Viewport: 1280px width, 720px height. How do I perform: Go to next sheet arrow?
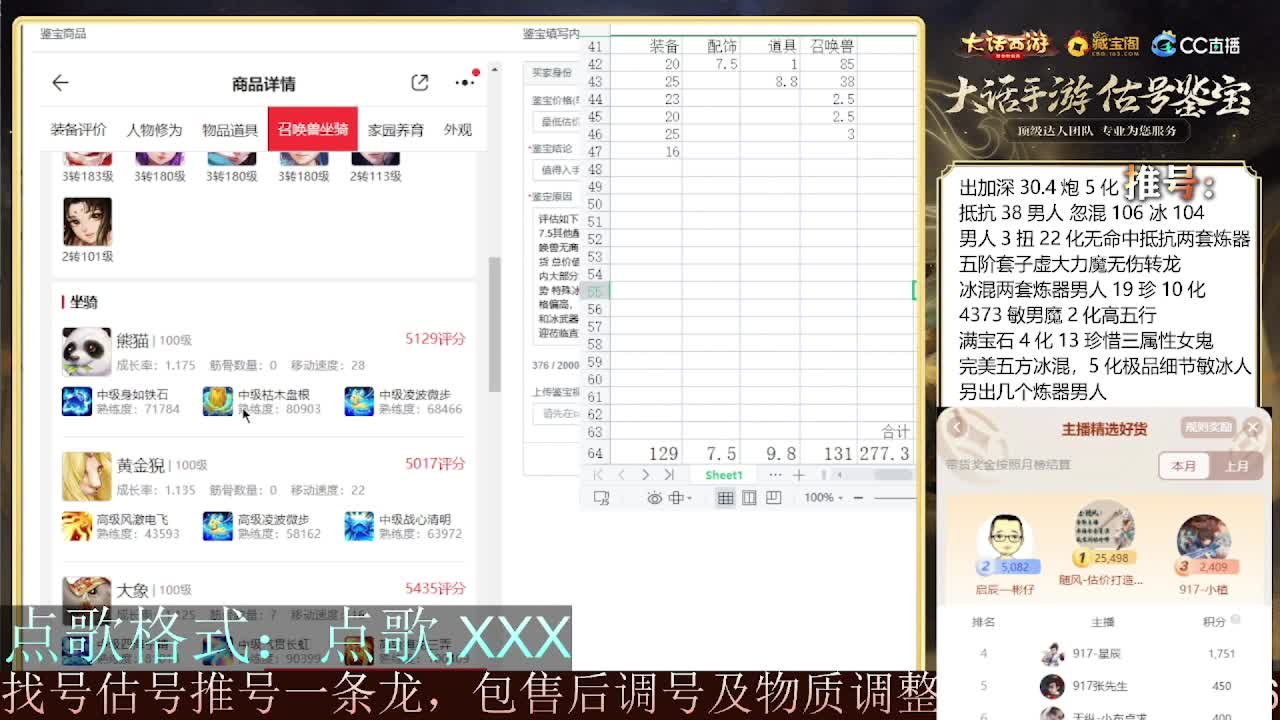[645, 475]
